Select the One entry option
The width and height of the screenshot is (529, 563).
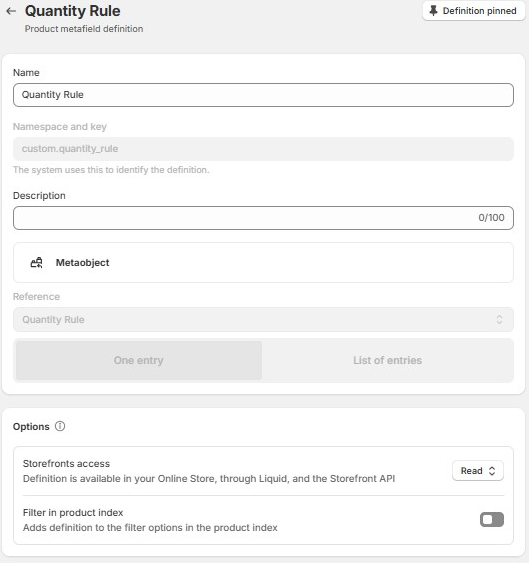[139, 360]
